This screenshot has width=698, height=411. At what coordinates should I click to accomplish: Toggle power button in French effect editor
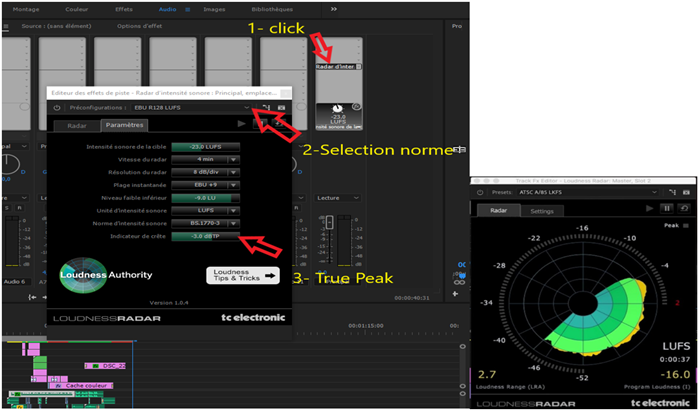coord(57,108)
